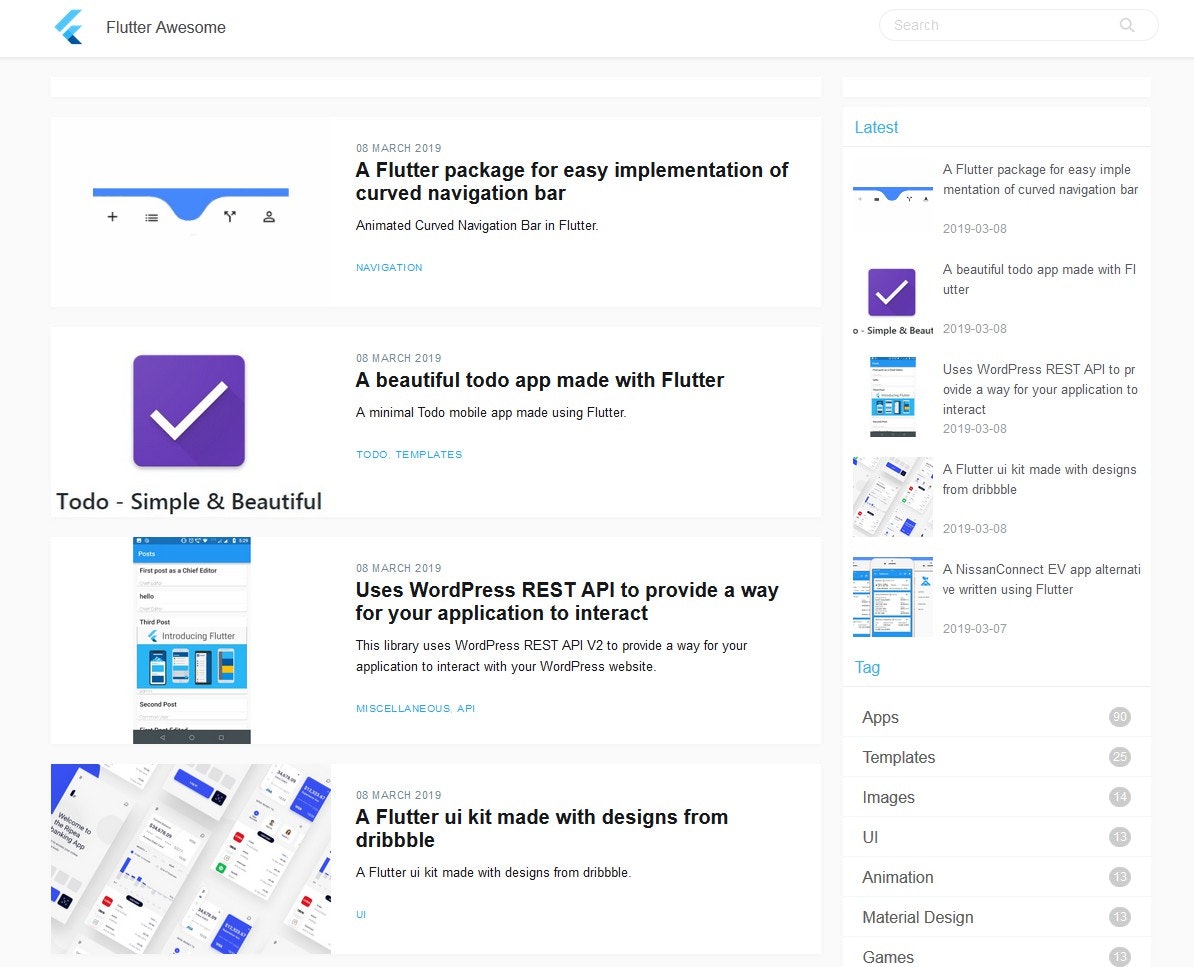Select Templates from the Tag list
1194x967 pixels.
click(x=898, y=757)
